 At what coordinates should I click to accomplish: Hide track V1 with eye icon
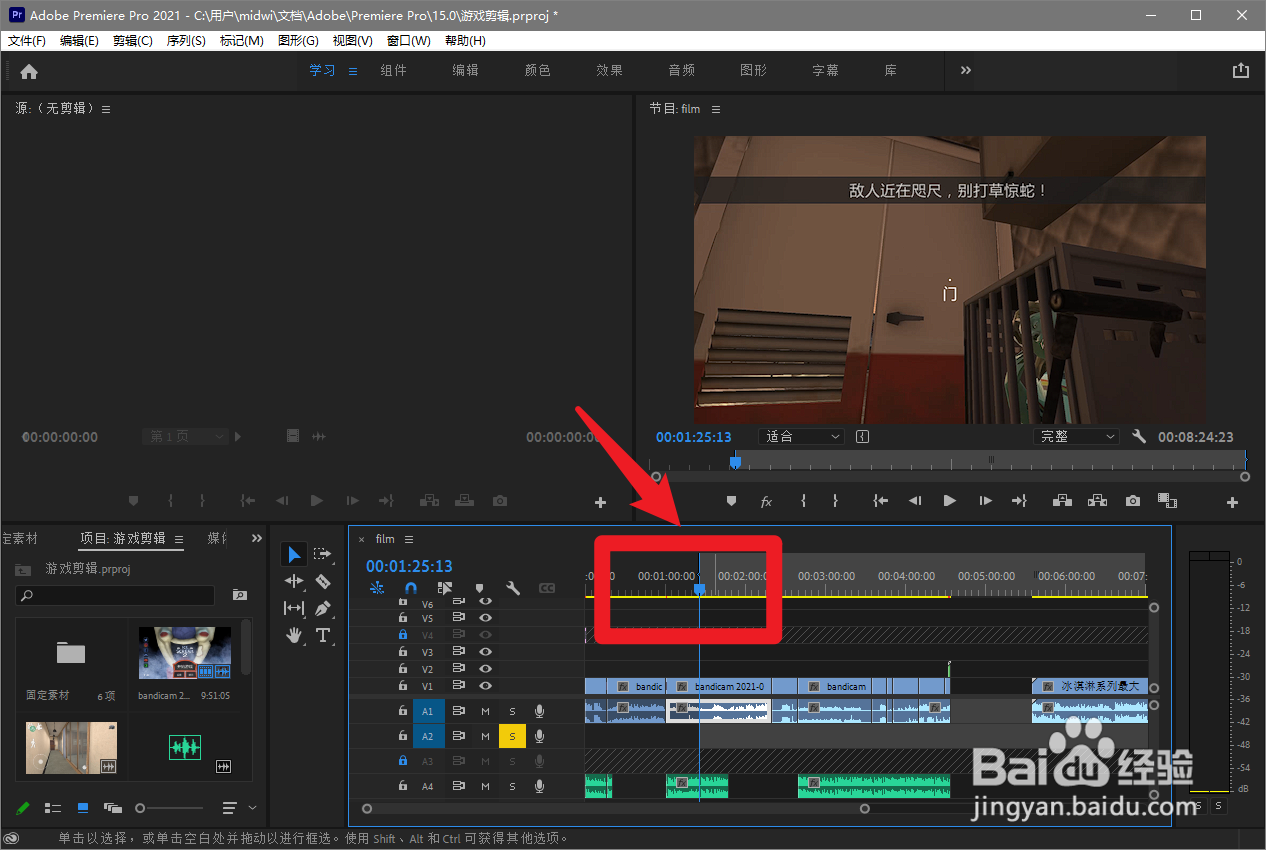pos(485,686)
